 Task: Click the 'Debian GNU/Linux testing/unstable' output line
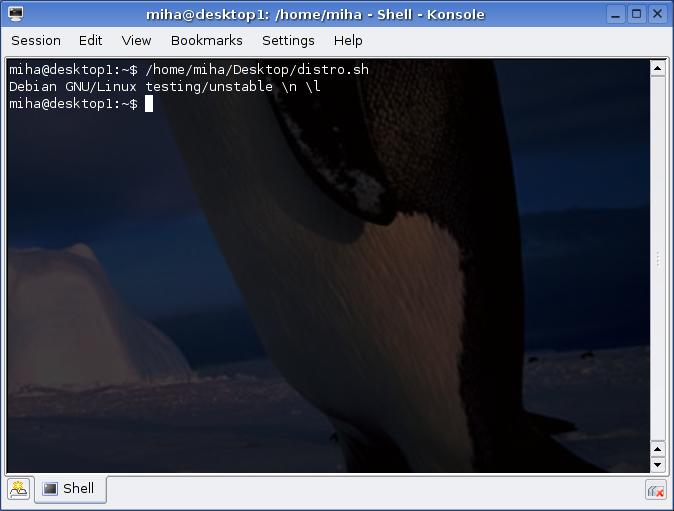point(165,86)
